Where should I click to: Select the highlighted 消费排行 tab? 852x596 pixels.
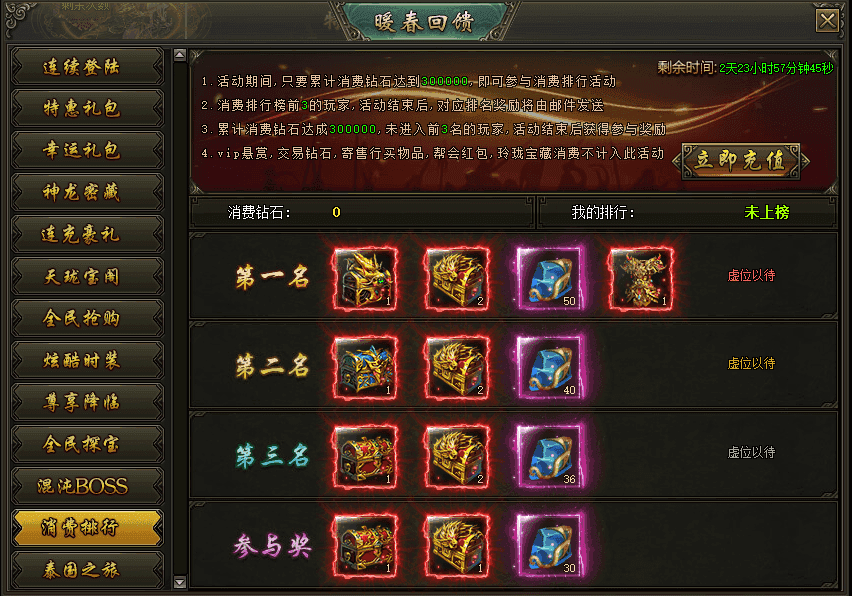[87, 528]
